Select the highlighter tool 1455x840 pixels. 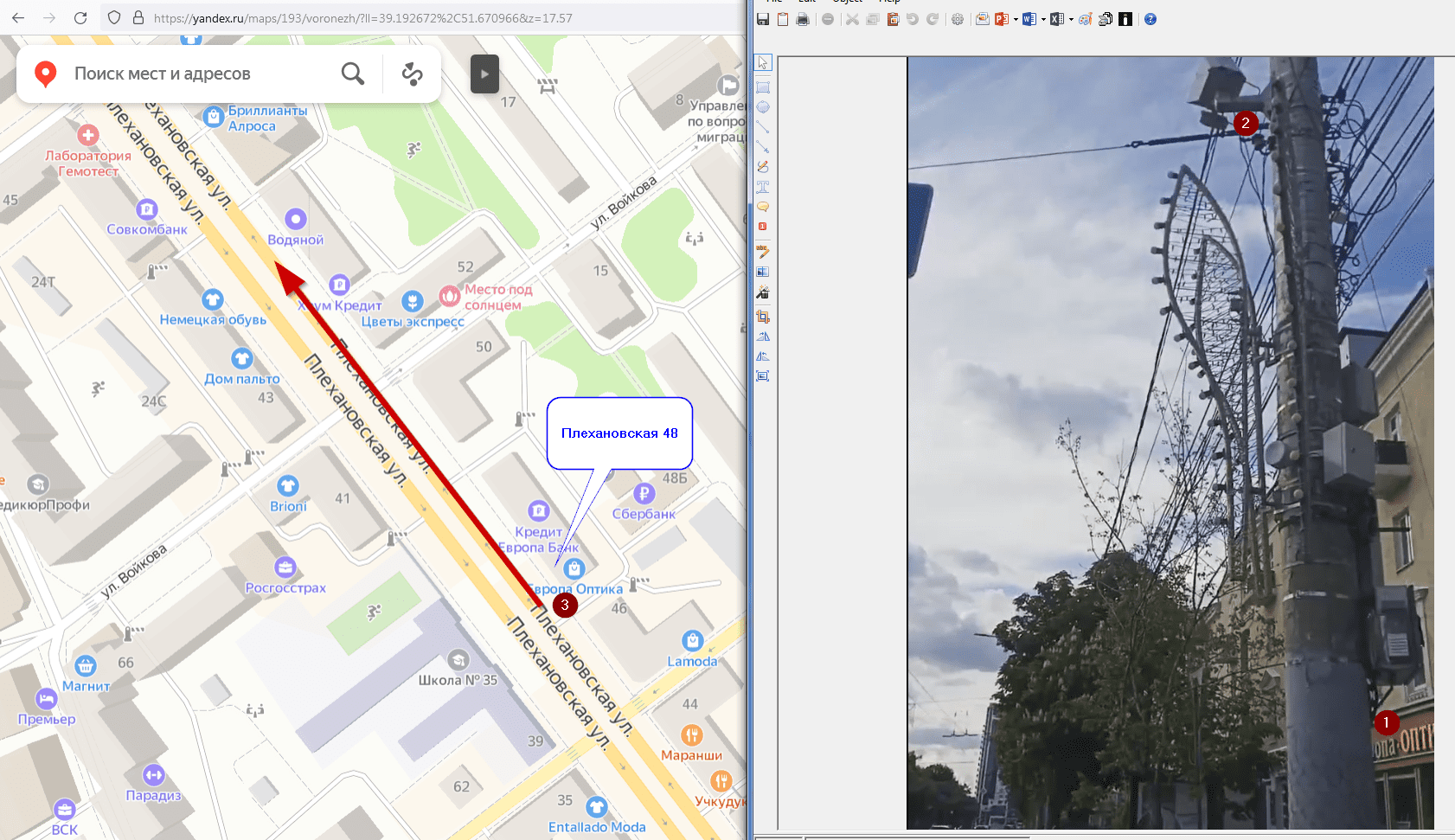click(763, 251)
